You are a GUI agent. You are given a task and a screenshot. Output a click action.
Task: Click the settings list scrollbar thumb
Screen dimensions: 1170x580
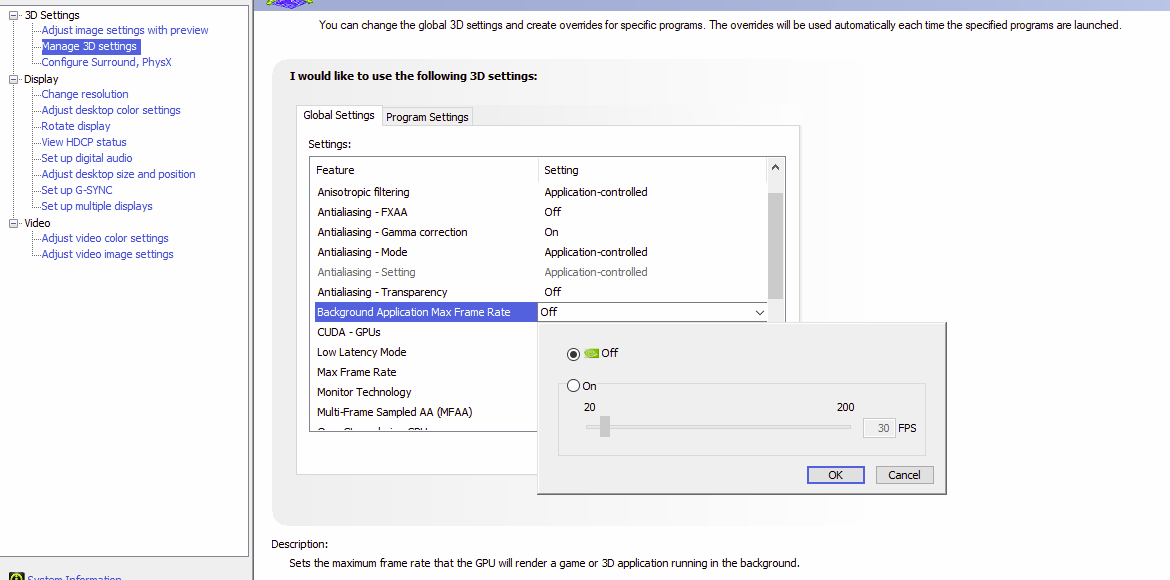[x=775, y=246]
